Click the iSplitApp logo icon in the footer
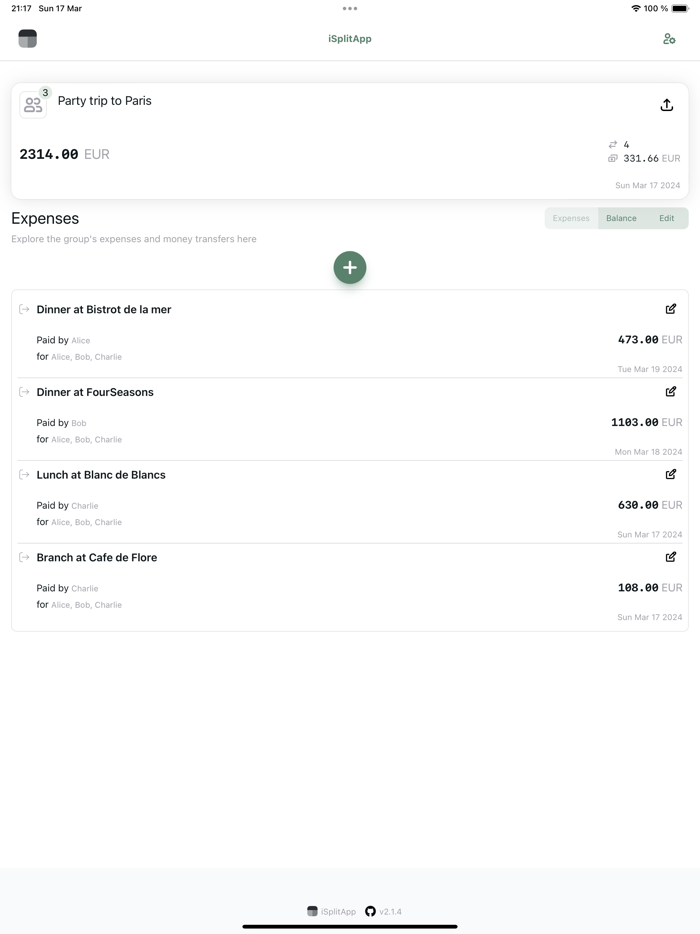This screenshot has width=700, height=934. [311, 911]
